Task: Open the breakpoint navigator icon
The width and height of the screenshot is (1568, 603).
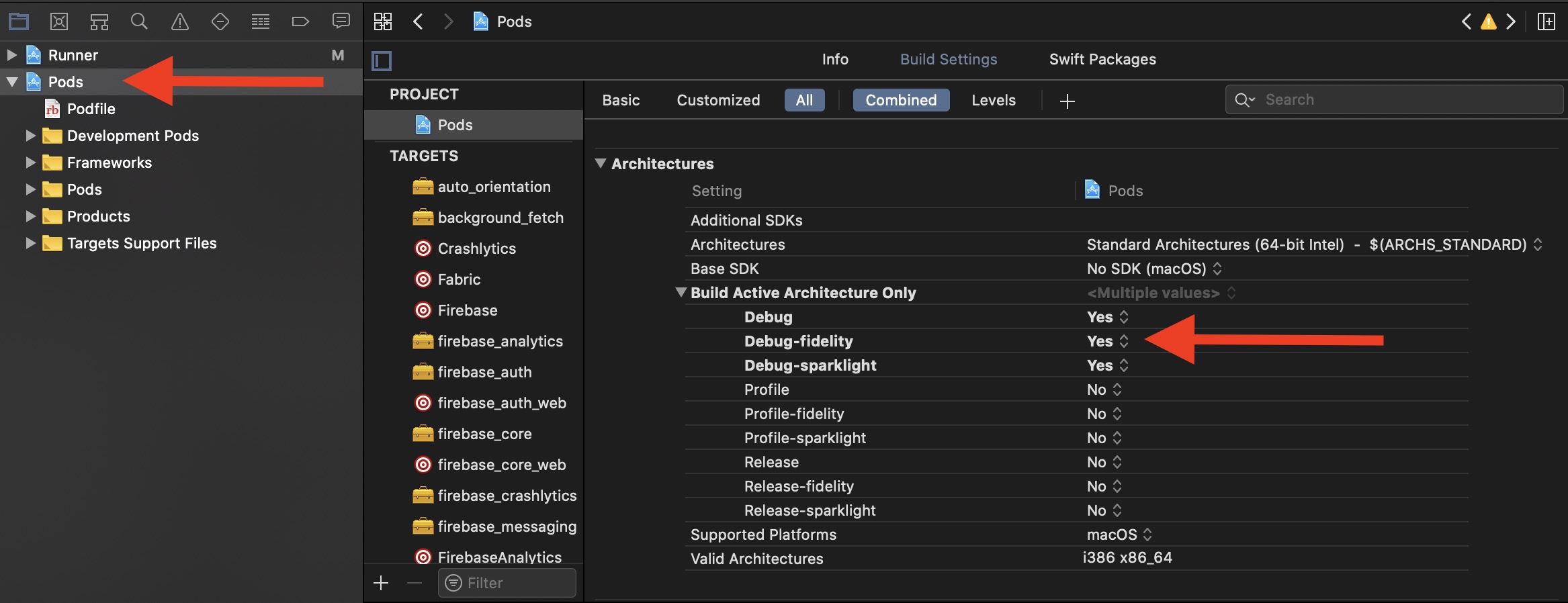Action: pyautogui.click(x=300, y=21)
